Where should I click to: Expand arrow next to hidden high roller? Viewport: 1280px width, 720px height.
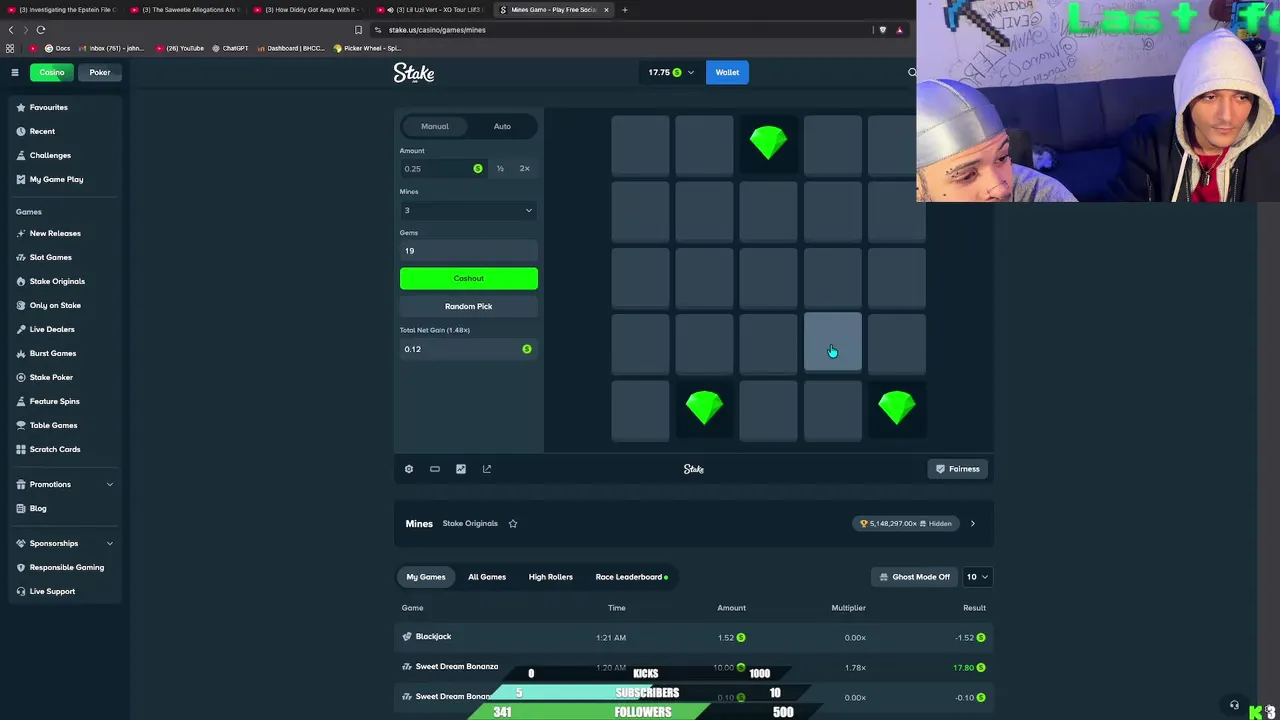point(972,523)
